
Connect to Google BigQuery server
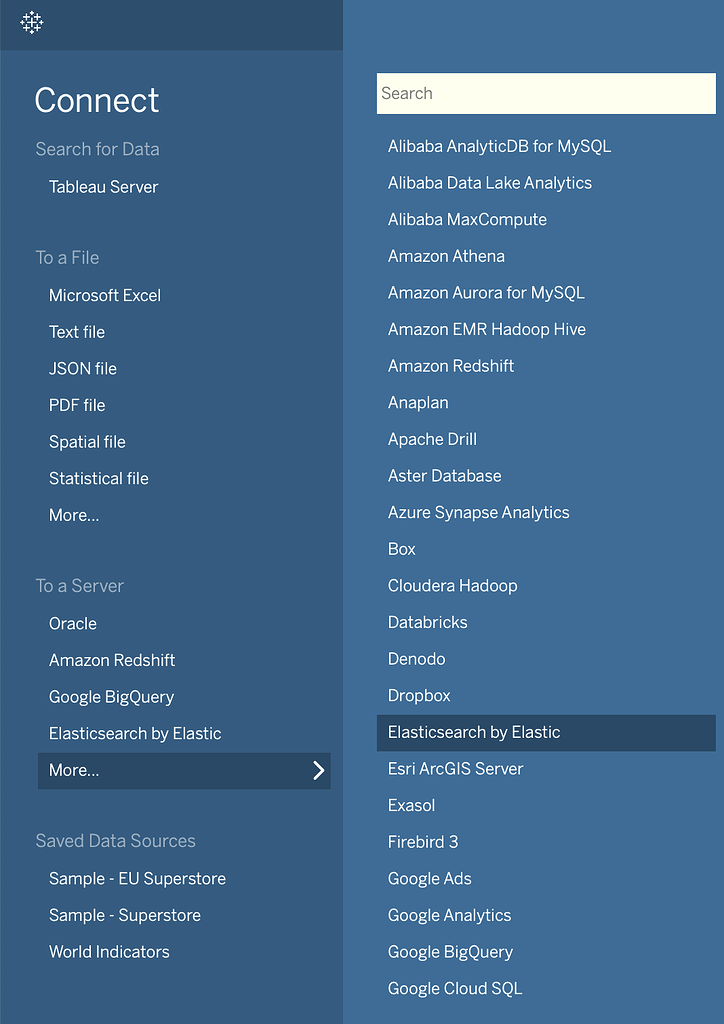click(111, 696)
